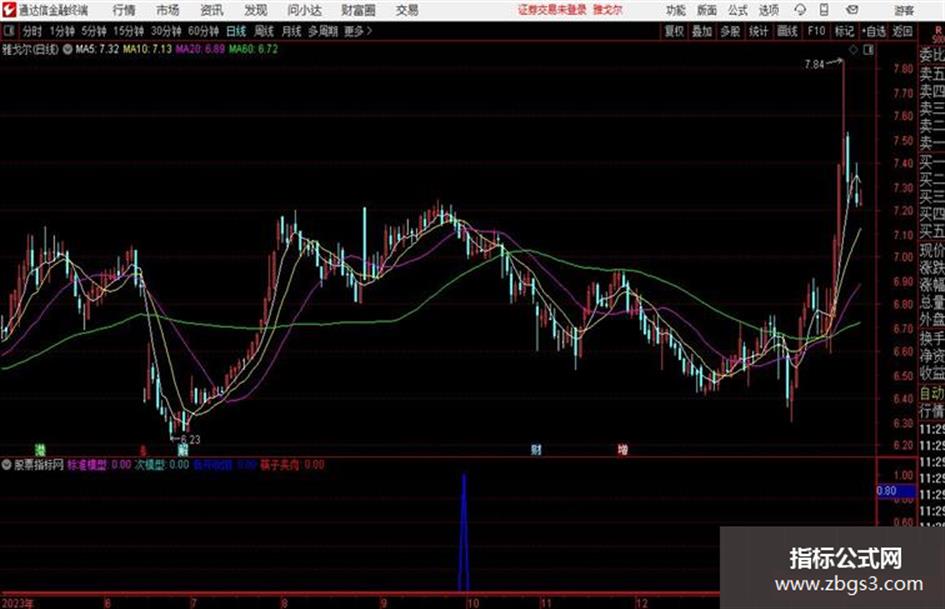Expand dropdown arrow beside 股票指标网 indicator

click(x=7, y=465)
